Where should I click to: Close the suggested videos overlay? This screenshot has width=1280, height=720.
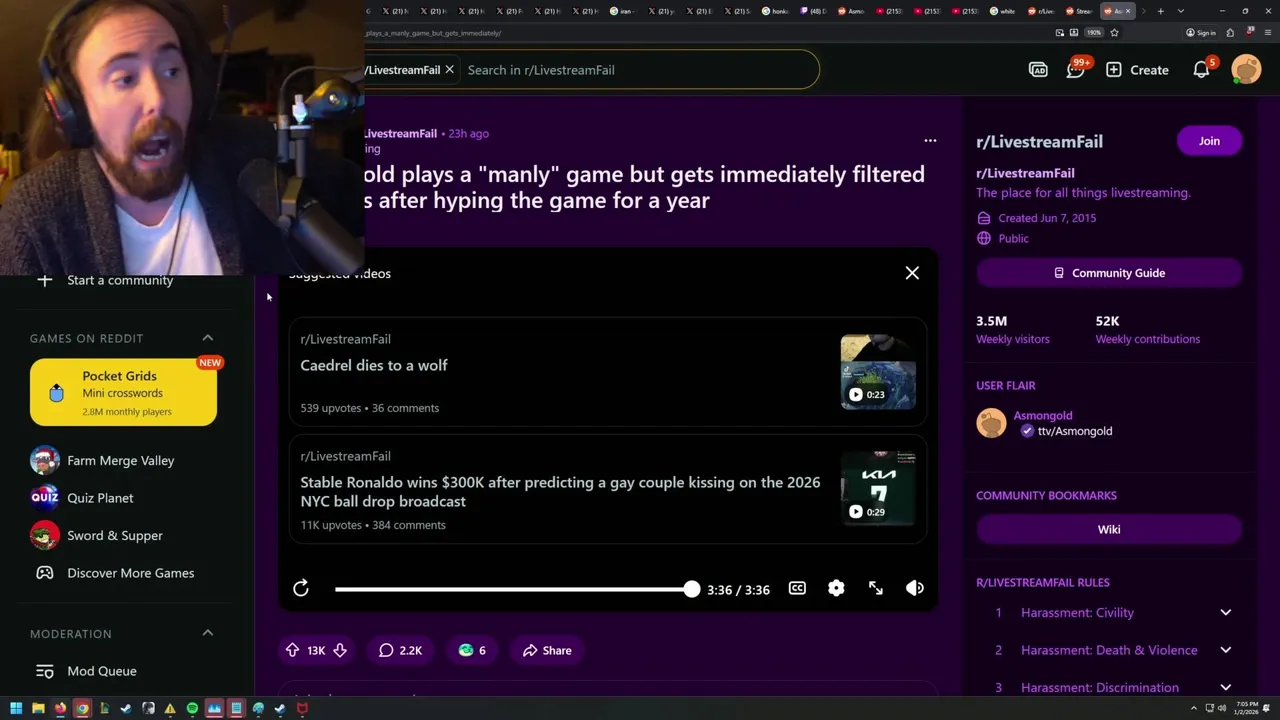click(x=912, y=273)
